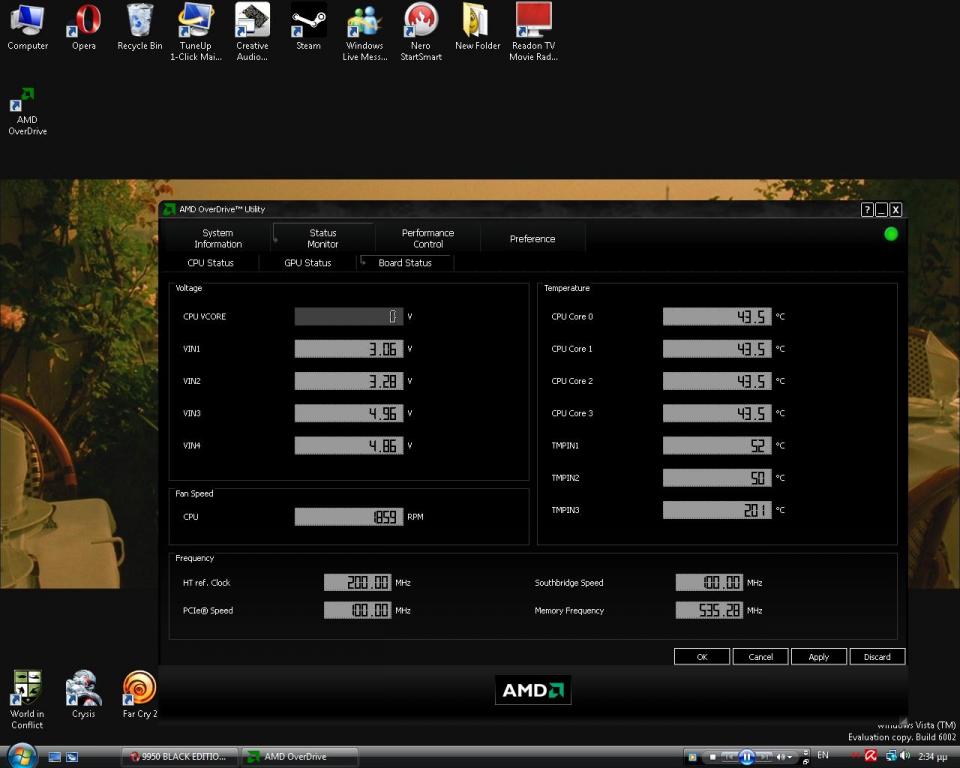Click the Avira antivirus tray icon
Image resolution: width=960 pixels, height=768 pixels.
coord(871,756)
